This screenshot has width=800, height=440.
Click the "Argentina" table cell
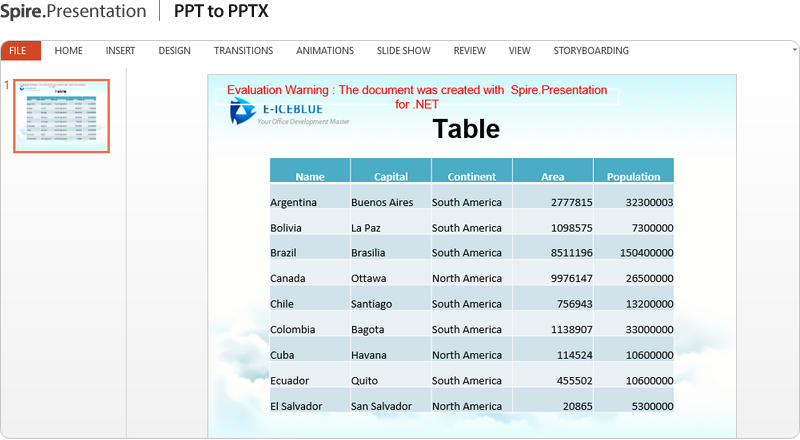pos(293,202)
